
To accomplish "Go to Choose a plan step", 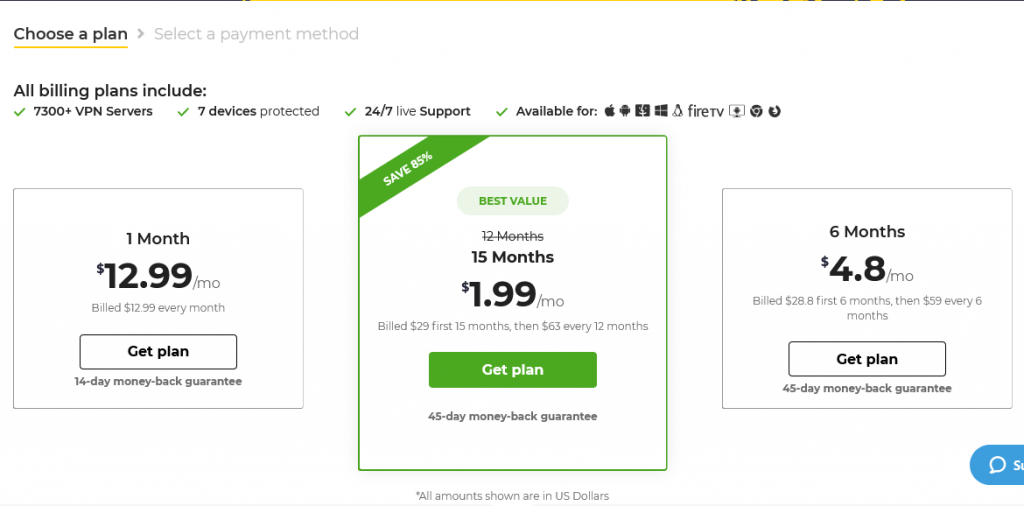I will coord(71,34).
